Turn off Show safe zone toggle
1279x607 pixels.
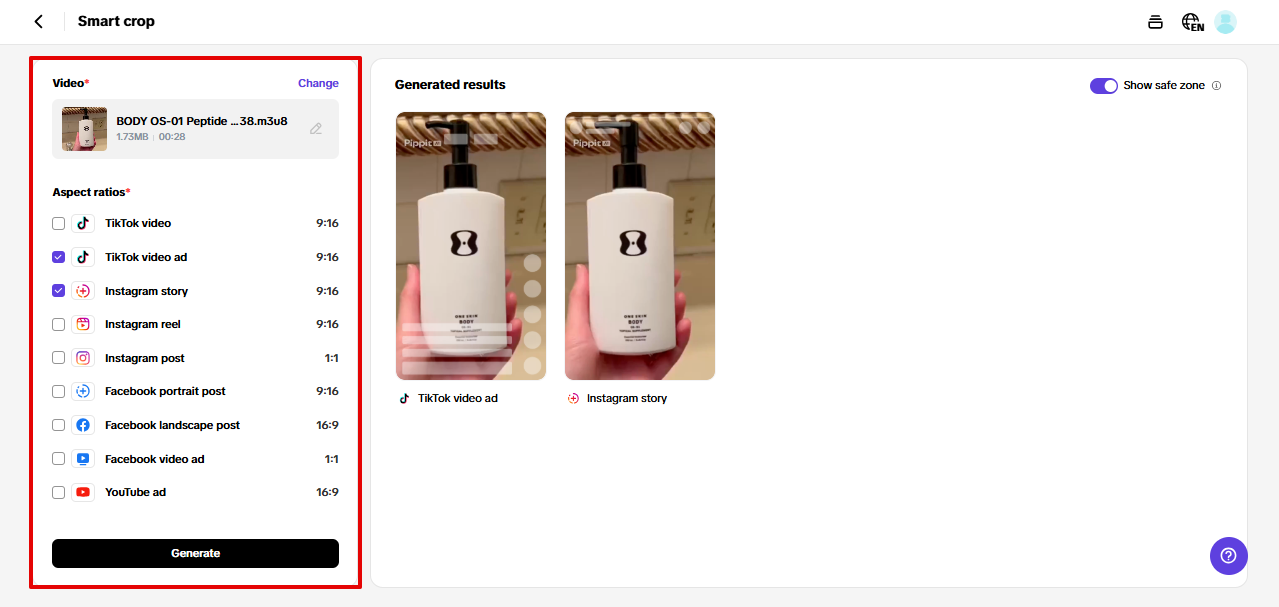(x=1104, y=86)
